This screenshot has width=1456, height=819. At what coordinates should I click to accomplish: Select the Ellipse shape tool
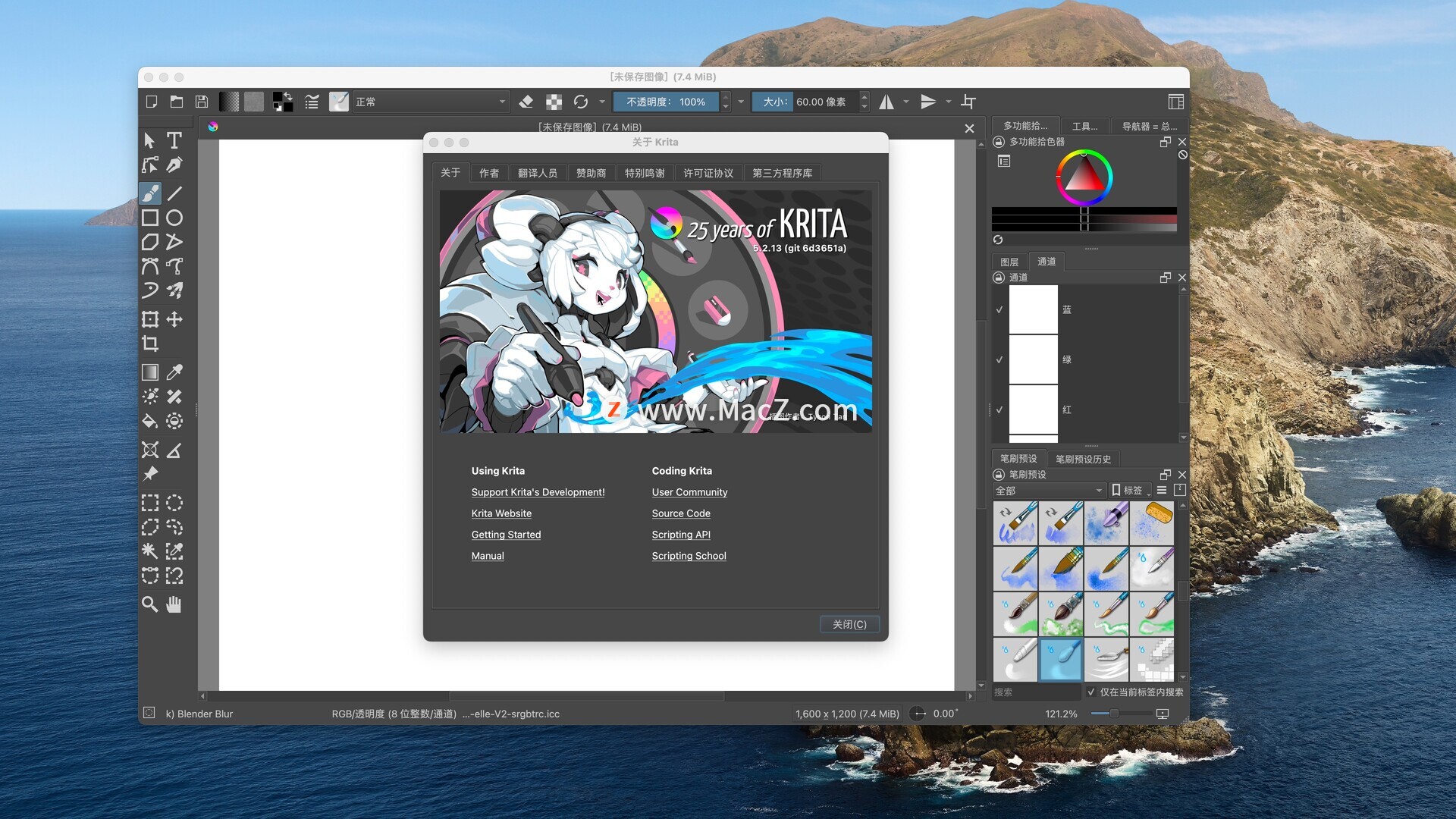pos(174,218)
